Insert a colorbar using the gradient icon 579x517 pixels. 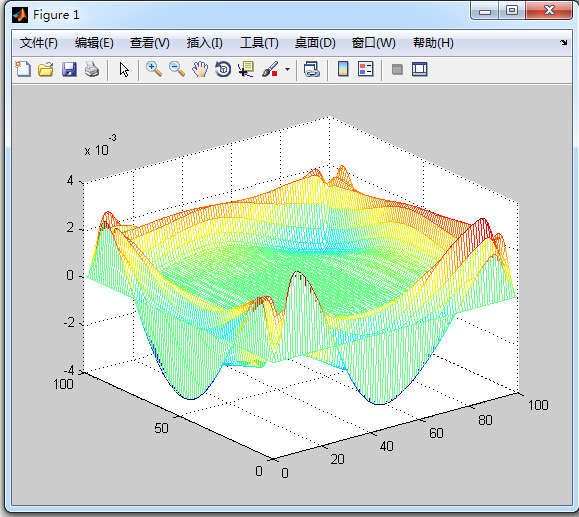pos(343,69)
